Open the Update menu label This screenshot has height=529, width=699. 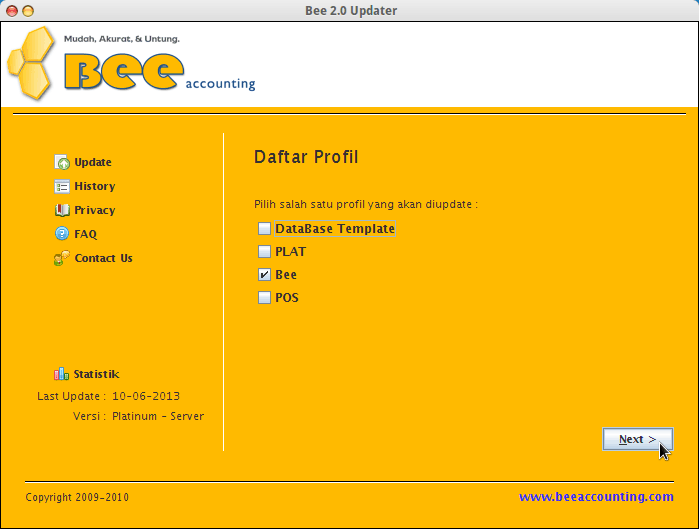pyautogui.click(x=93, y=162)
